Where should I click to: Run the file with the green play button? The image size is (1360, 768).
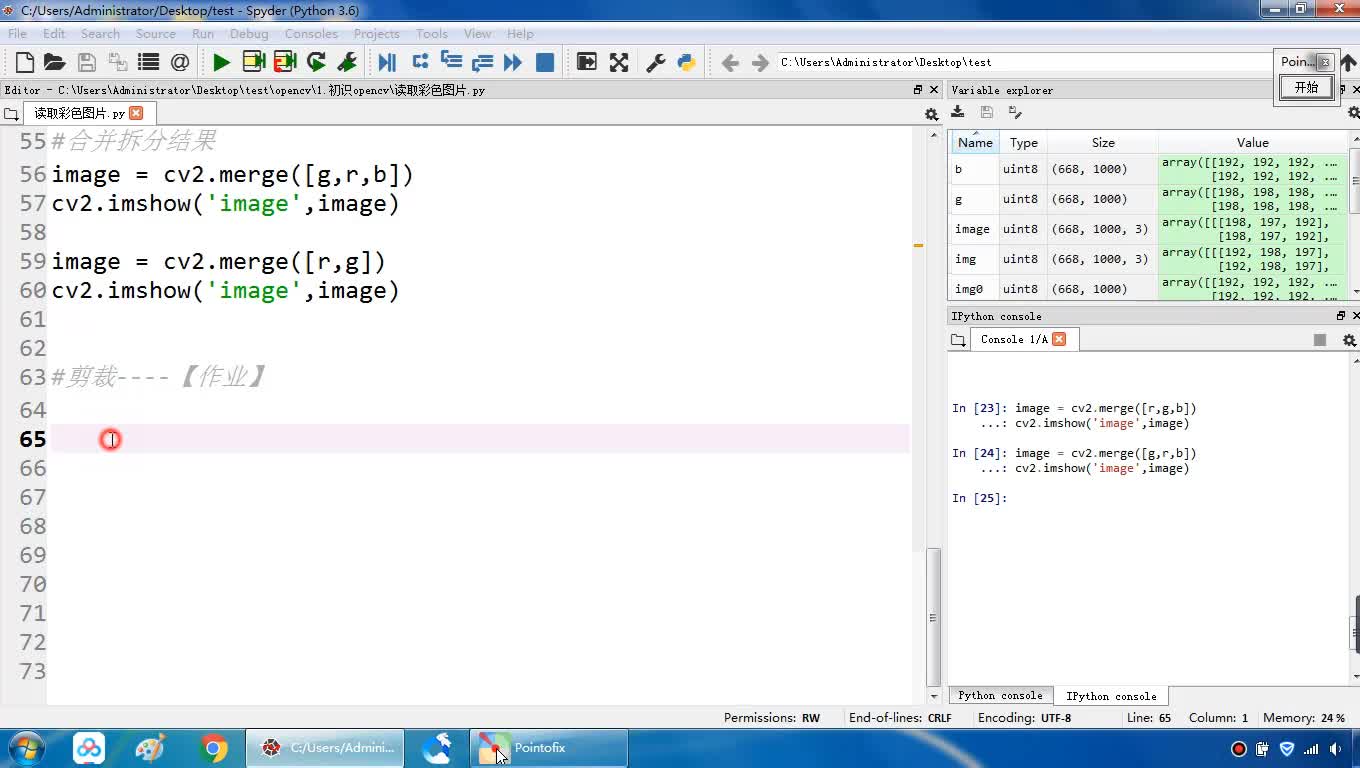[x=221, y=62]
